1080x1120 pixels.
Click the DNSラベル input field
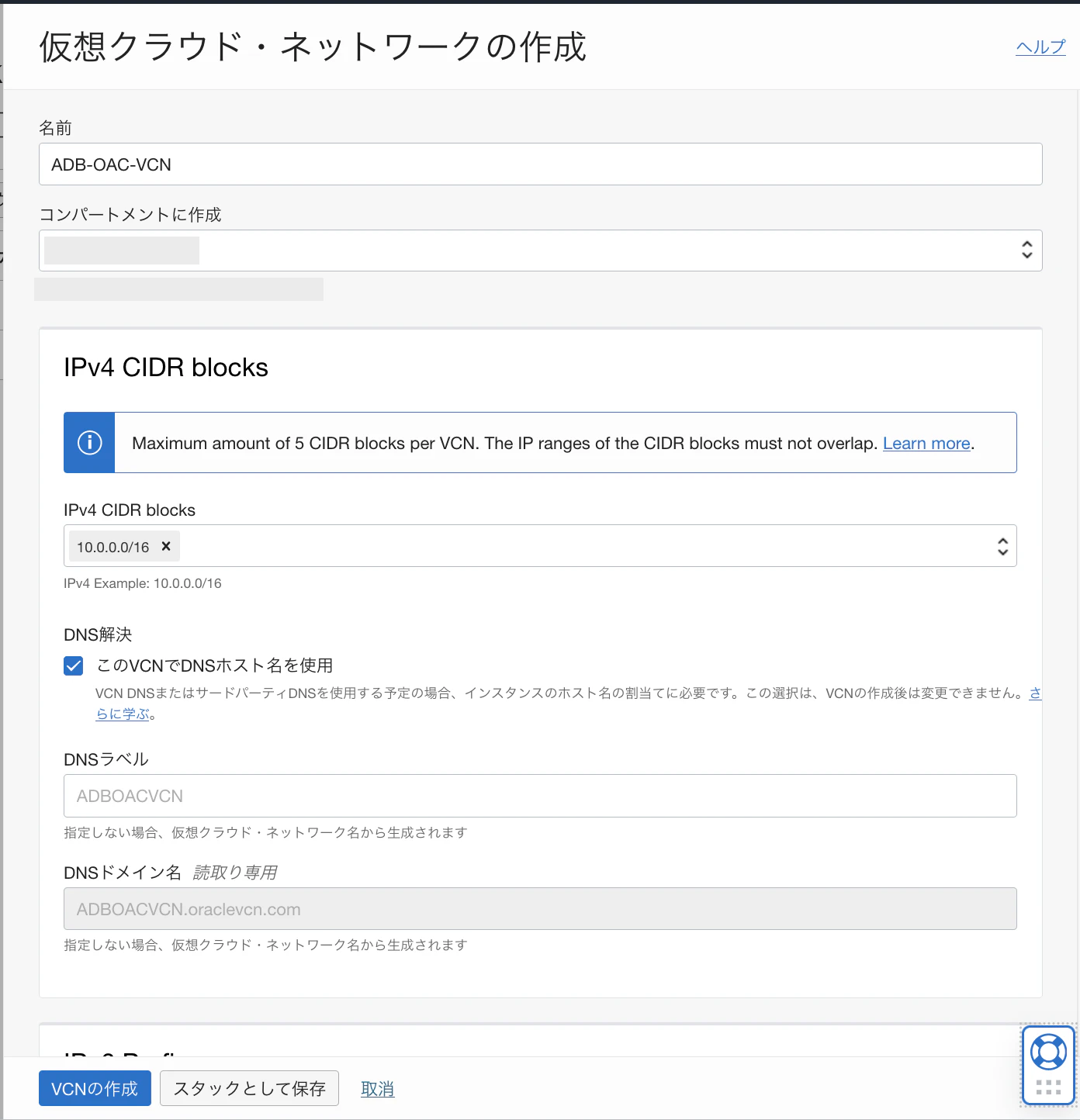pyautogui.click(x=540, y=796)
